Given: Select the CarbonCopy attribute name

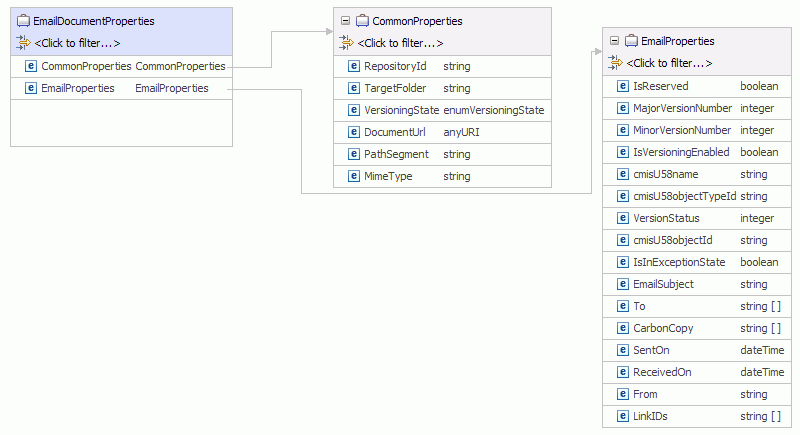Looking at the screenshot, I should click(663, 328).
